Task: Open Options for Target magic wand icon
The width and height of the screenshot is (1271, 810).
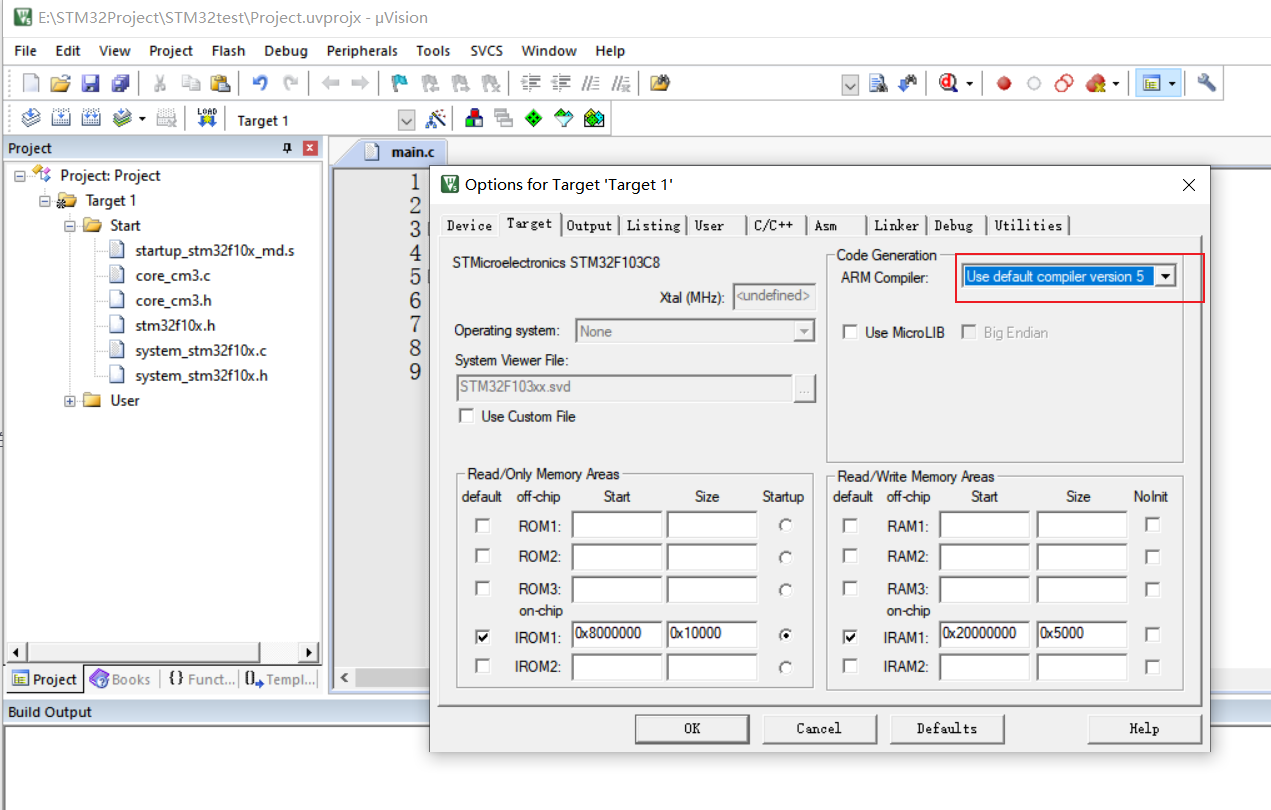Action: pos(435,119)
